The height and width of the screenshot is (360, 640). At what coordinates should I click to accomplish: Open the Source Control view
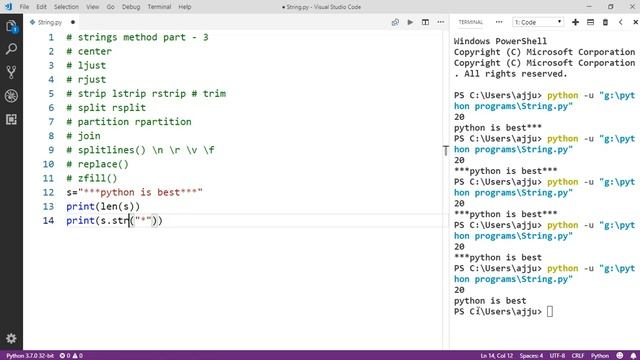pyautogui.click(x=11, y=72)
